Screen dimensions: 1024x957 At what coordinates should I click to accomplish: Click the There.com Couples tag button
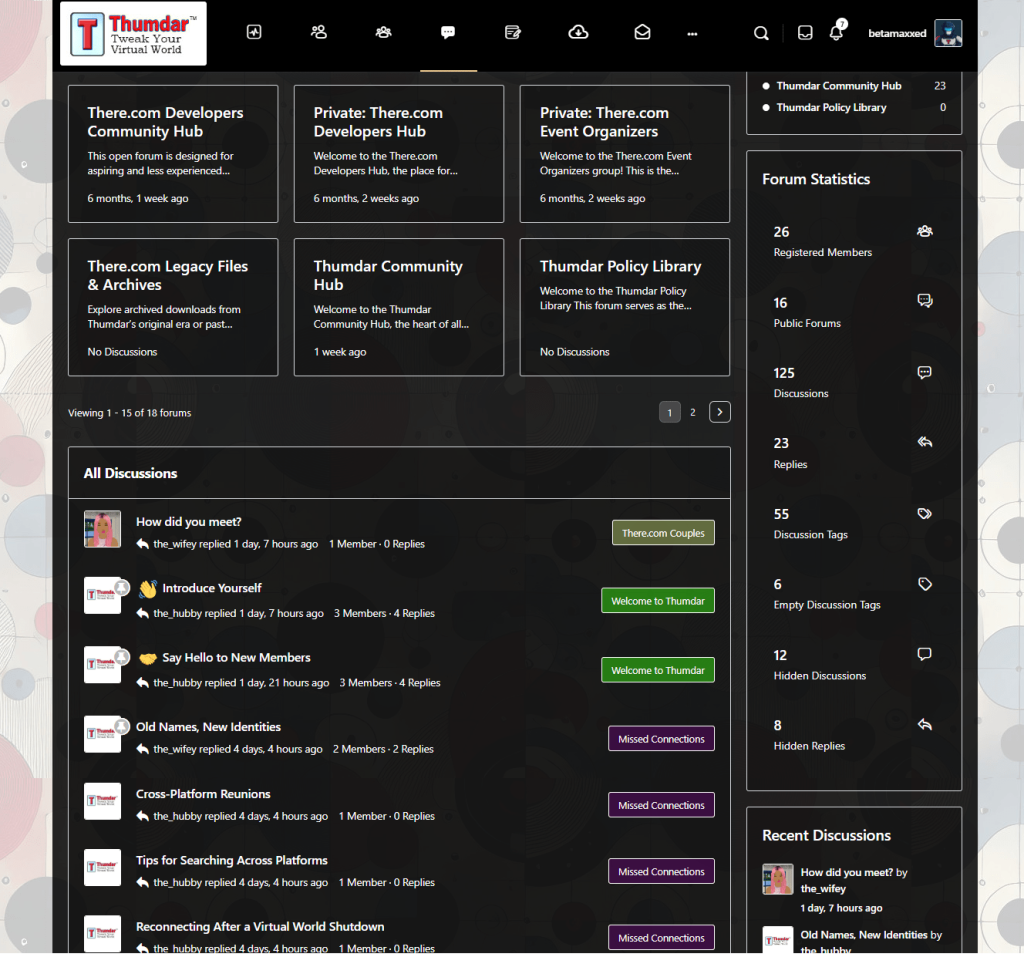pos(663,533)
